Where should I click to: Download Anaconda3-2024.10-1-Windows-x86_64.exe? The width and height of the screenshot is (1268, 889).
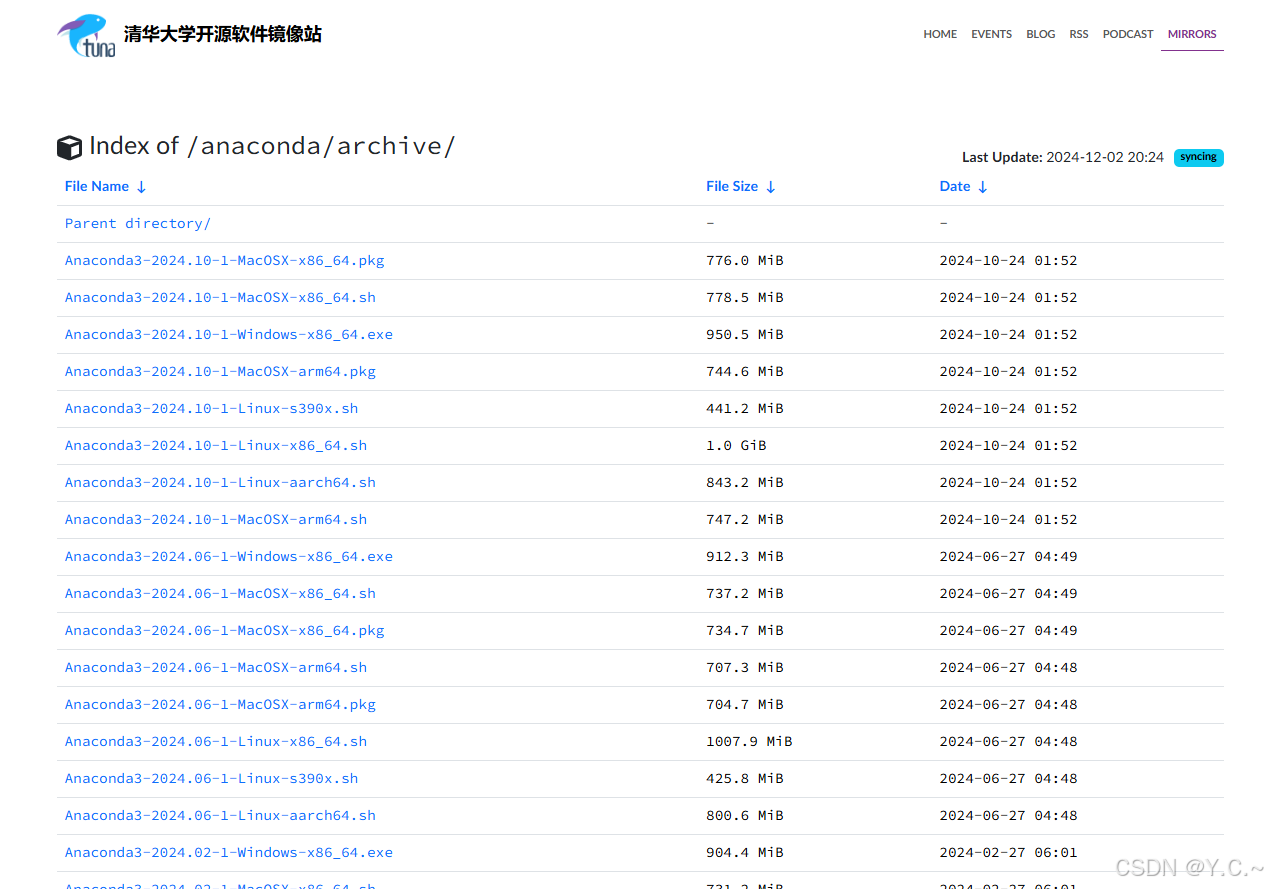(229, 334)
